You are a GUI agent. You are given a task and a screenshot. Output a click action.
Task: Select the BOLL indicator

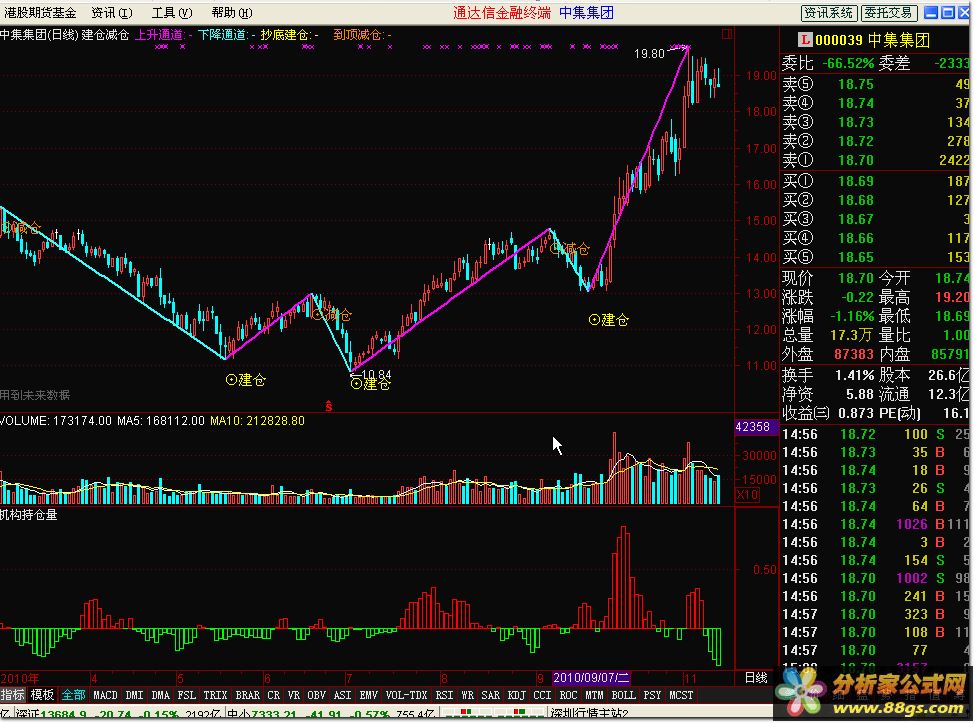623,695
